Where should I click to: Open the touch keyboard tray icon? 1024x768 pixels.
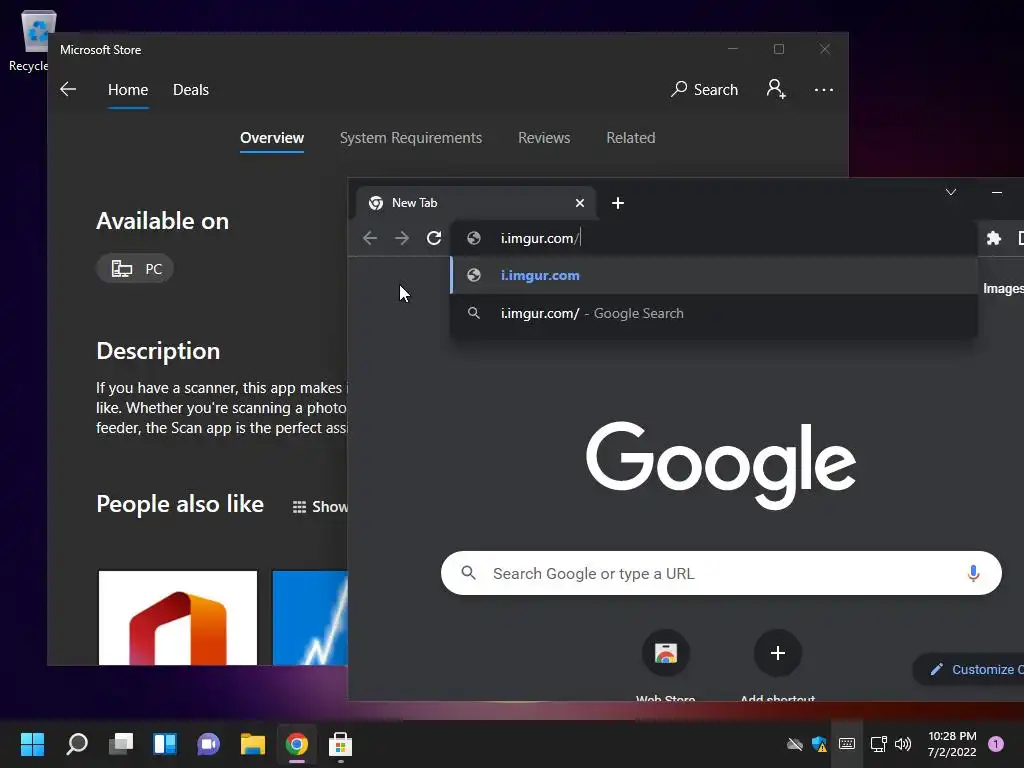[847, 744]
